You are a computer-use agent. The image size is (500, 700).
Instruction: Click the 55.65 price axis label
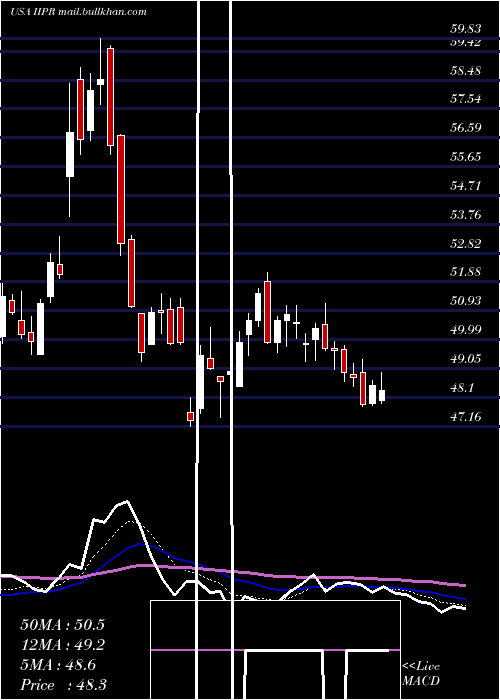tap(466, 157)
